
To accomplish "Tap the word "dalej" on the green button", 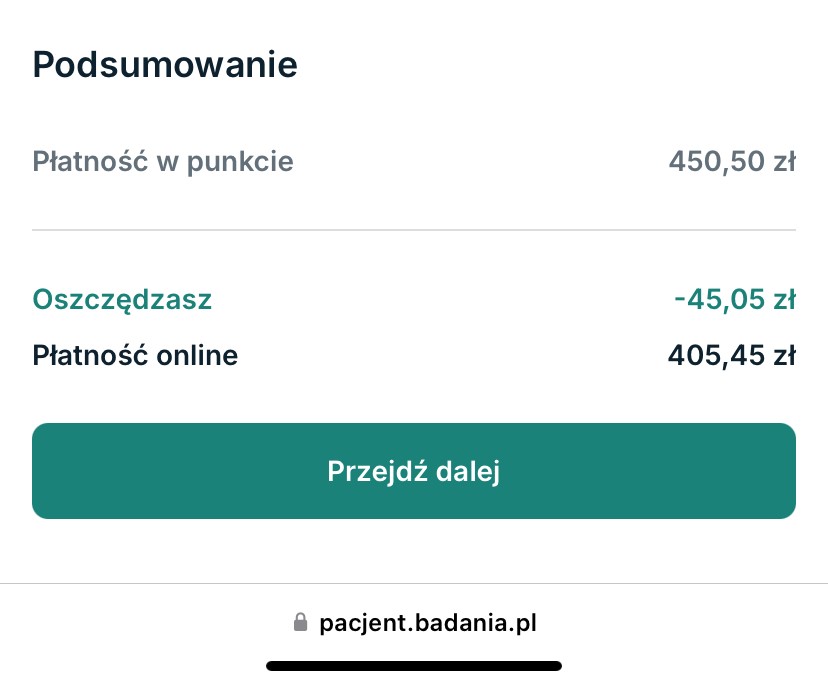I will click(x=468, y=471).
